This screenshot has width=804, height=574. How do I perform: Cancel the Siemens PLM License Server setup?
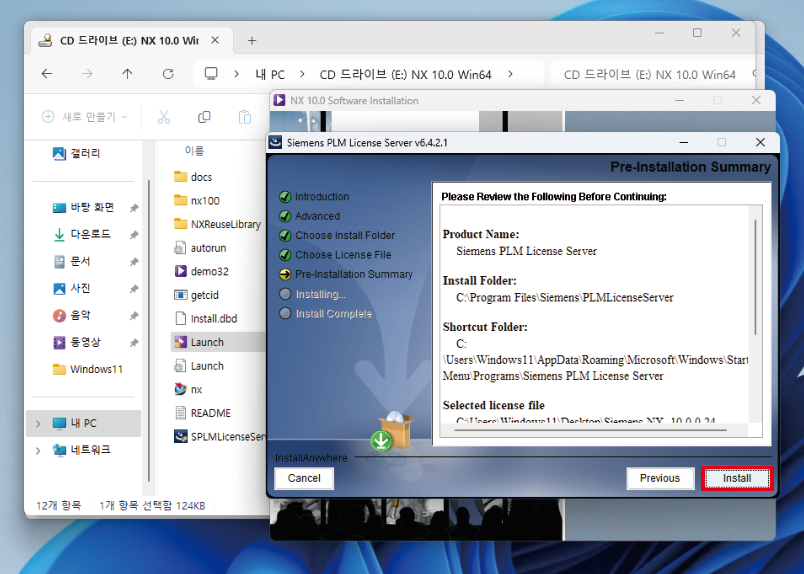(304, 478)
